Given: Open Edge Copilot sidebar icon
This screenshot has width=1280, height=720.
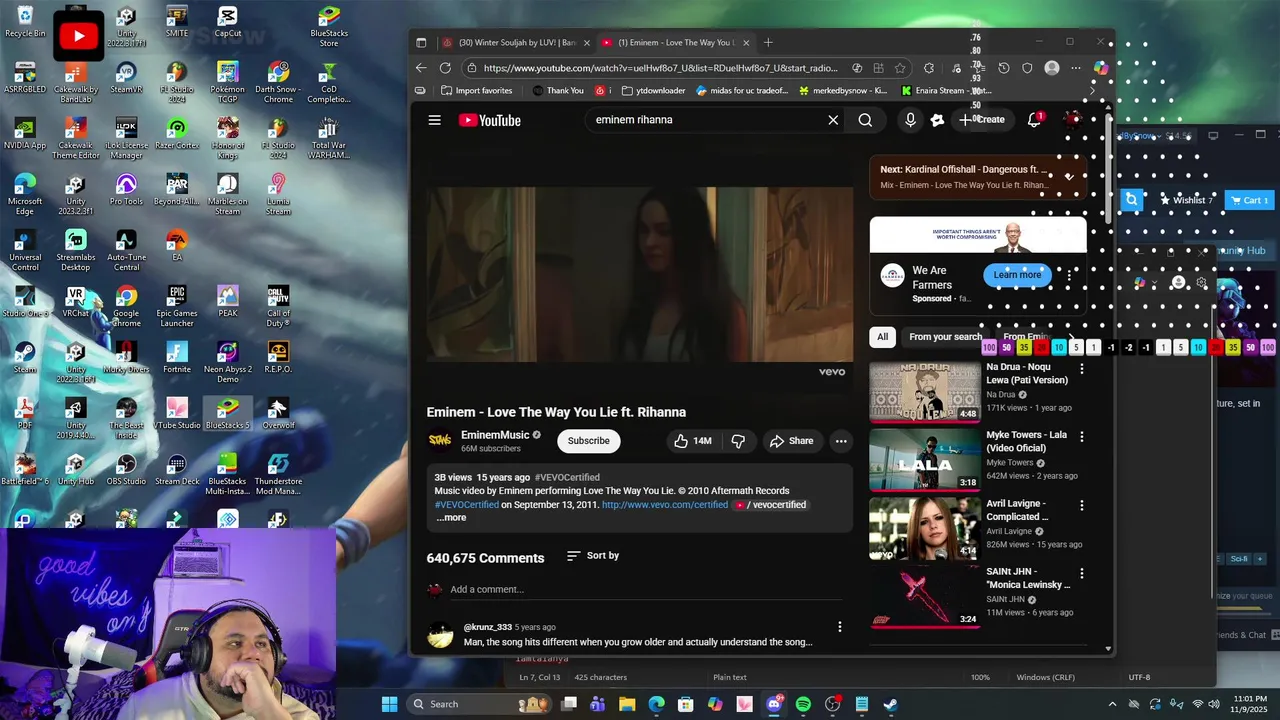Looking at the screenshot, I should tap(1101, 68).
